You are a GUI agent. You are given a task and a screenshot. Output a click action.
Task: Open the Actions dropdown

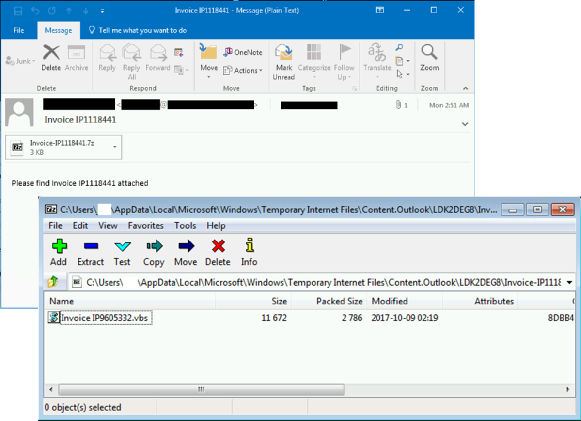[243, 70]
